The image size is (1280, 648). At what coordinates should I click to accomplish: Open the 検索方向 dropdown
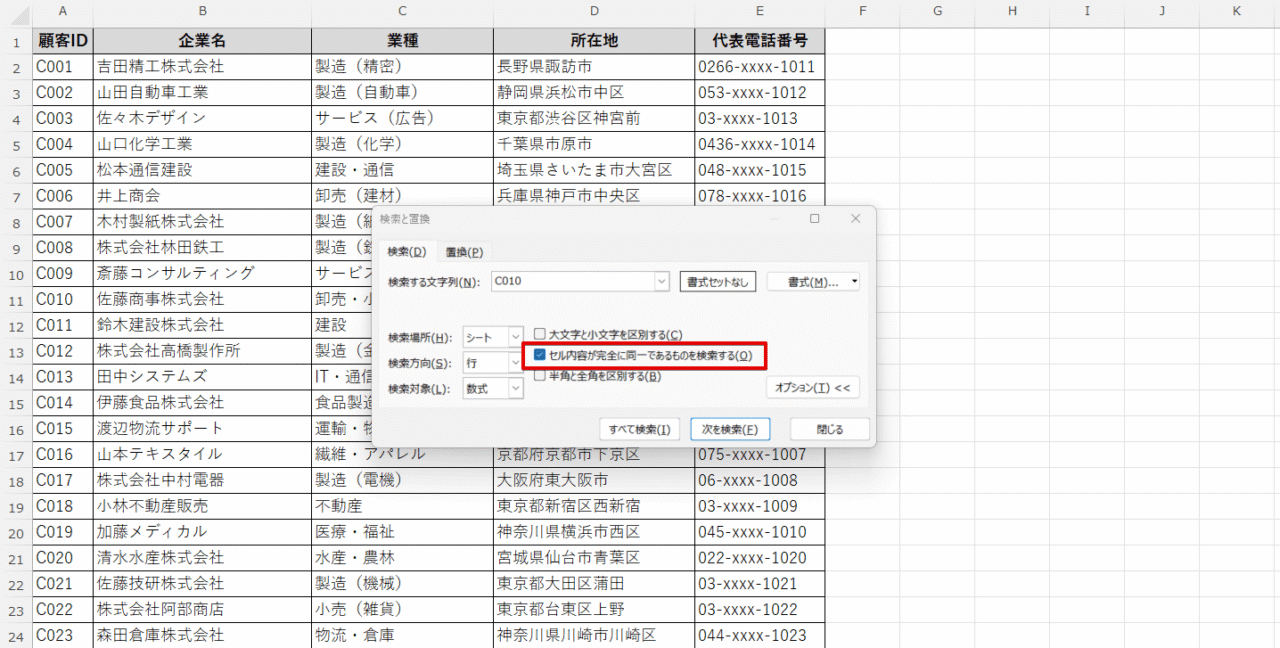pyautogui.click(x=515, y=363)
